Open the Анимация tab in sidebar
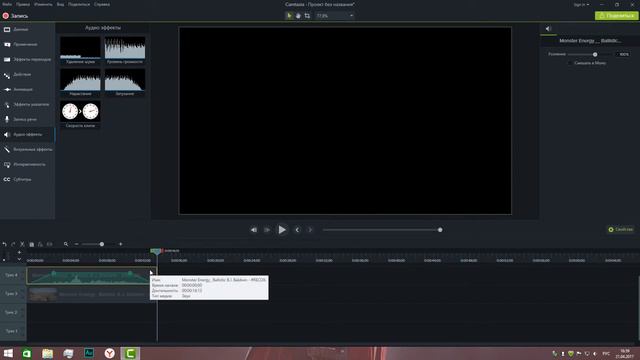Image resolution: width=640 pixels, height=360 pixels. (x=27, y=89)
